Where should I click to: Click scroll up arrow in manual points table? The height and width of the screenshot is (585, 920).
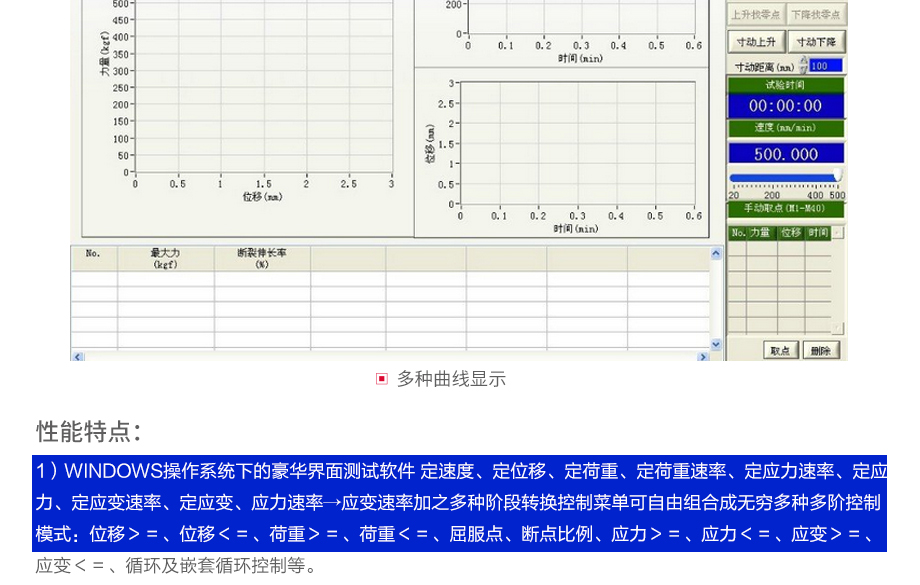pos(838,233)
